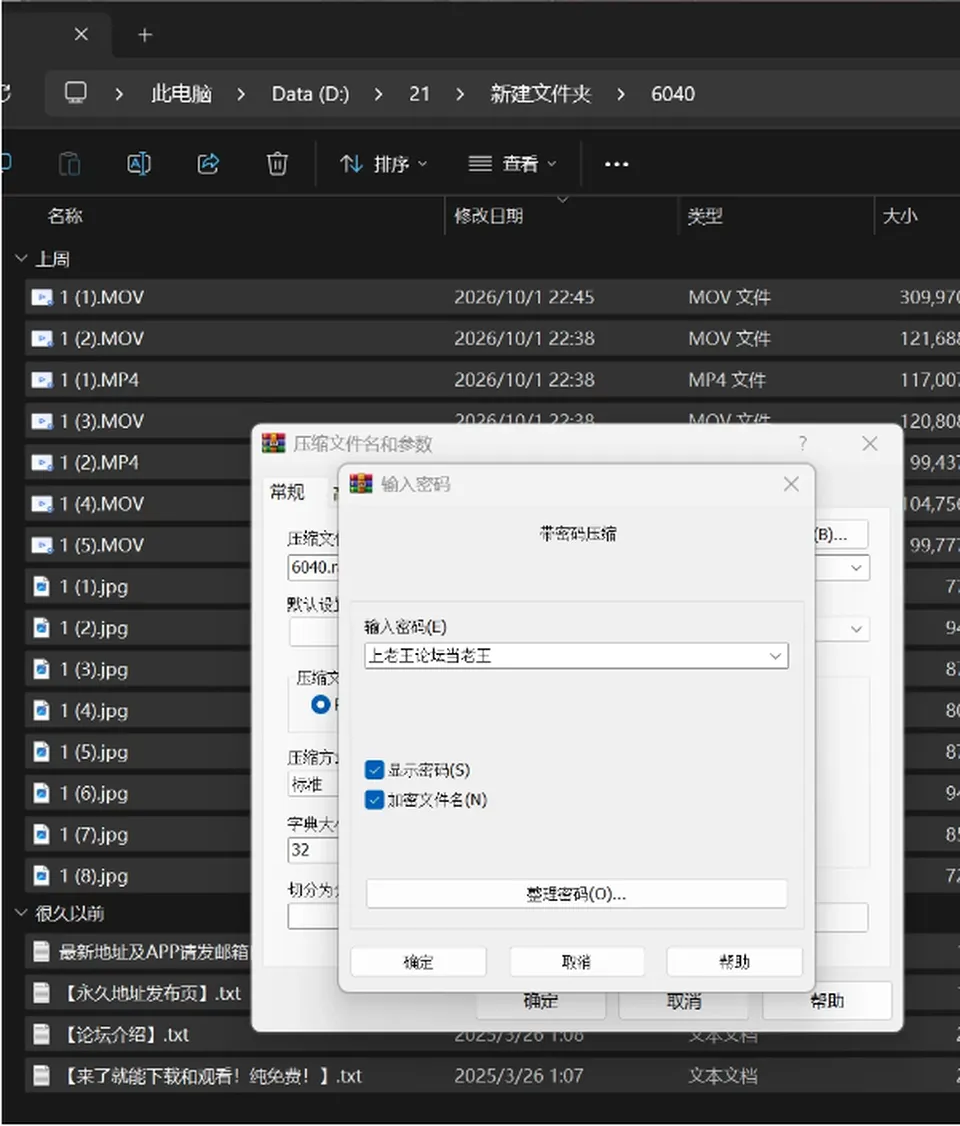
Task: Collapse the 很久以前 file group
Action: [21, 913]
